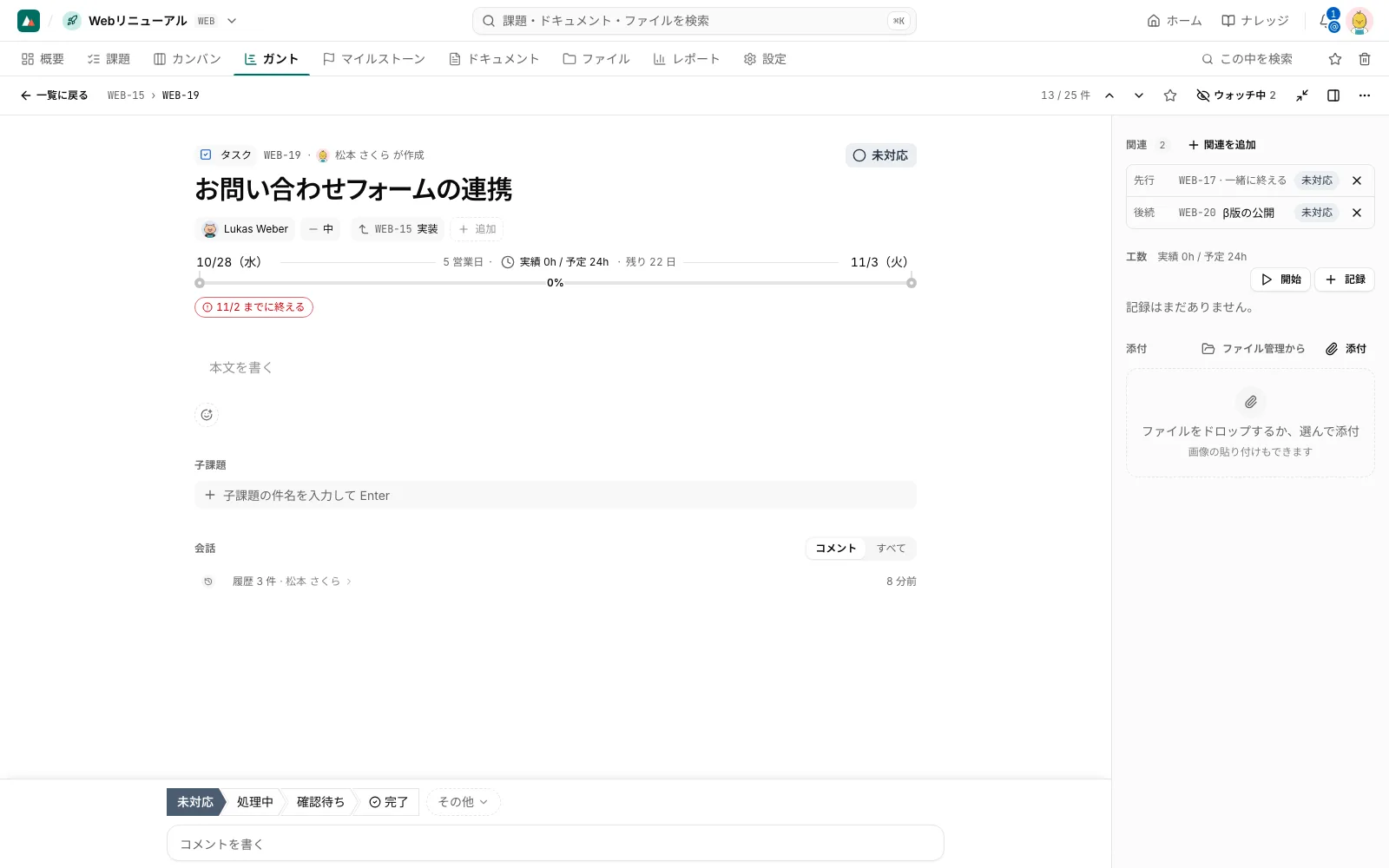Toggle the side panel layout icon
The height and width of the screenshot is (868, 1389).
(x=1333, y=95)
